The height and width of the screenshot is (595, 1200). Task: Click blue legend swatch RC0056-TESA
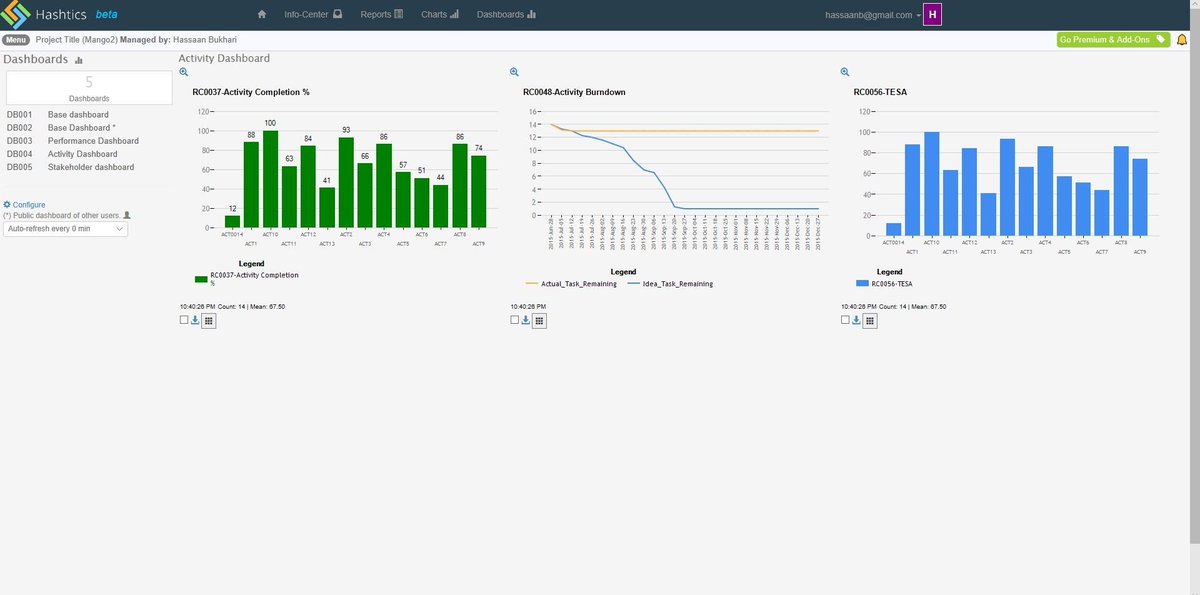(863, 284)
